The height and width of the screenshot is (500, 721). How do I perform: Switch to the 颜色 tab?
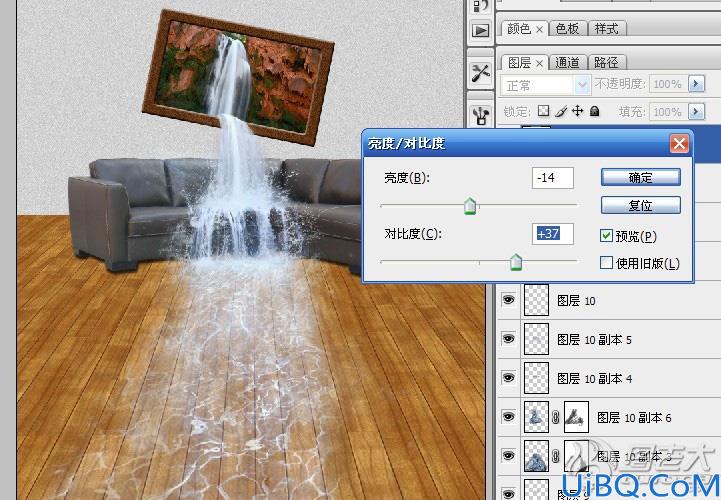[519, 29]
